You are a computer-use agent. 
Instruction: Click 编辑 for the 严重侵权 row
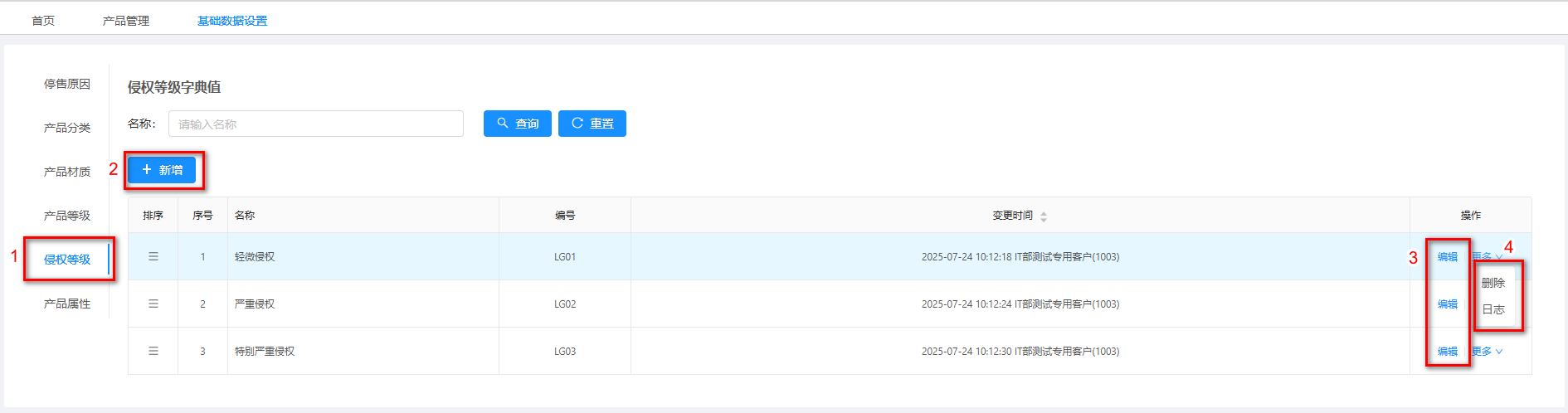1448,304
